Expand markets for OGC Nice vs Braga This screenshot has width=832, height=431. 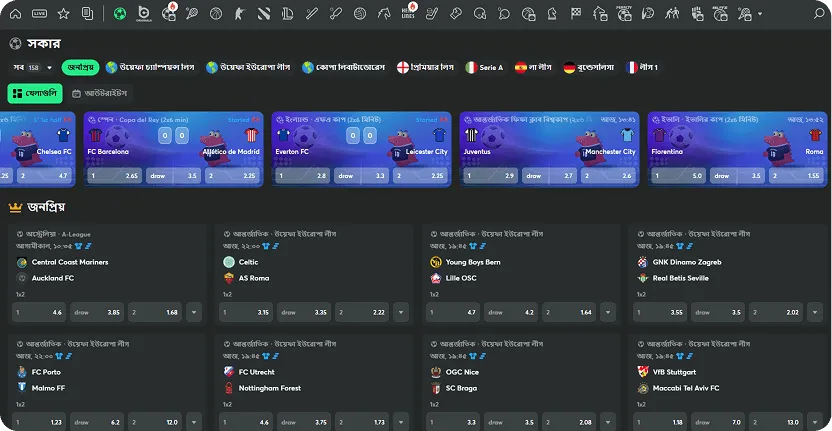(x=608, y=423)
